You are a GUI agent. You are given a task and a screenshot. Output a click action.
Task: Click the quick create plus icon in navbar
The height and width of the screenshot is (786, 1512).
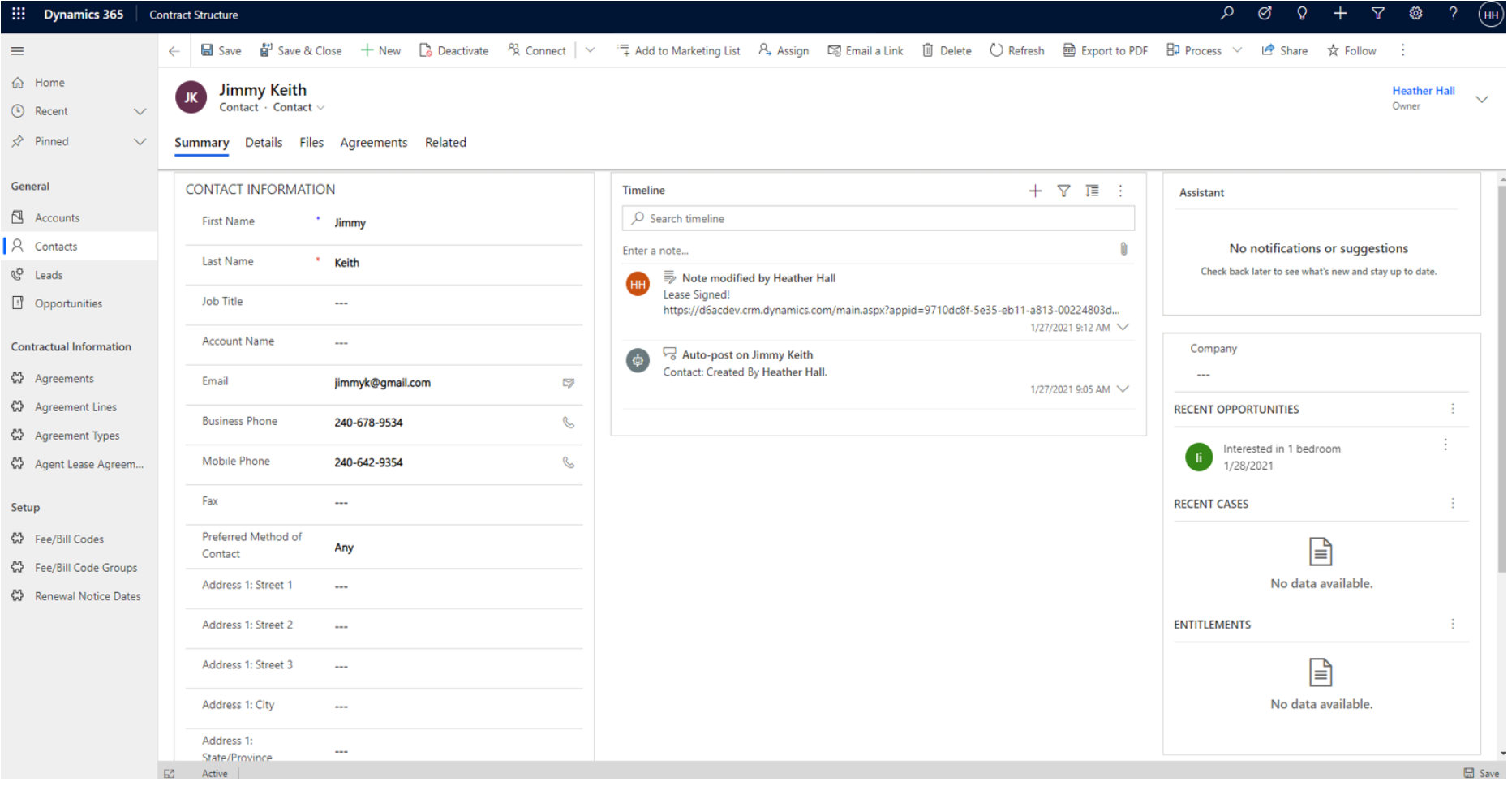point(1340,14)
